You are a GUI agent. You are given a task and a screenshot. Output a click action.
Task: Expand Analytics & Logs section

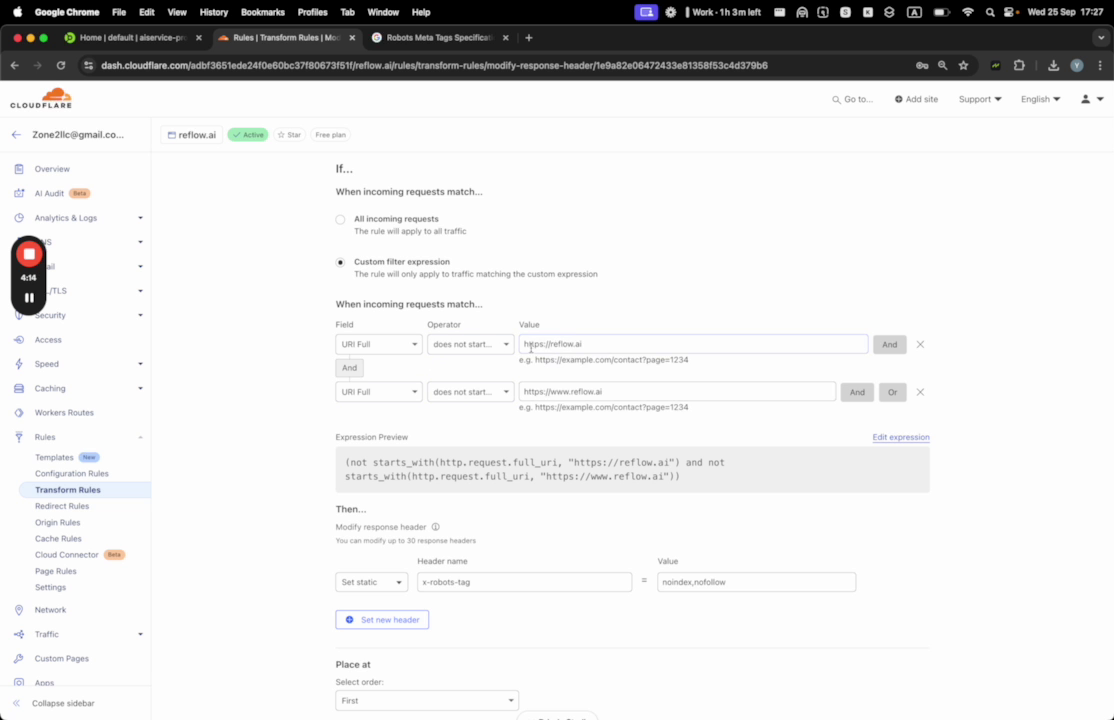(140, 218)
